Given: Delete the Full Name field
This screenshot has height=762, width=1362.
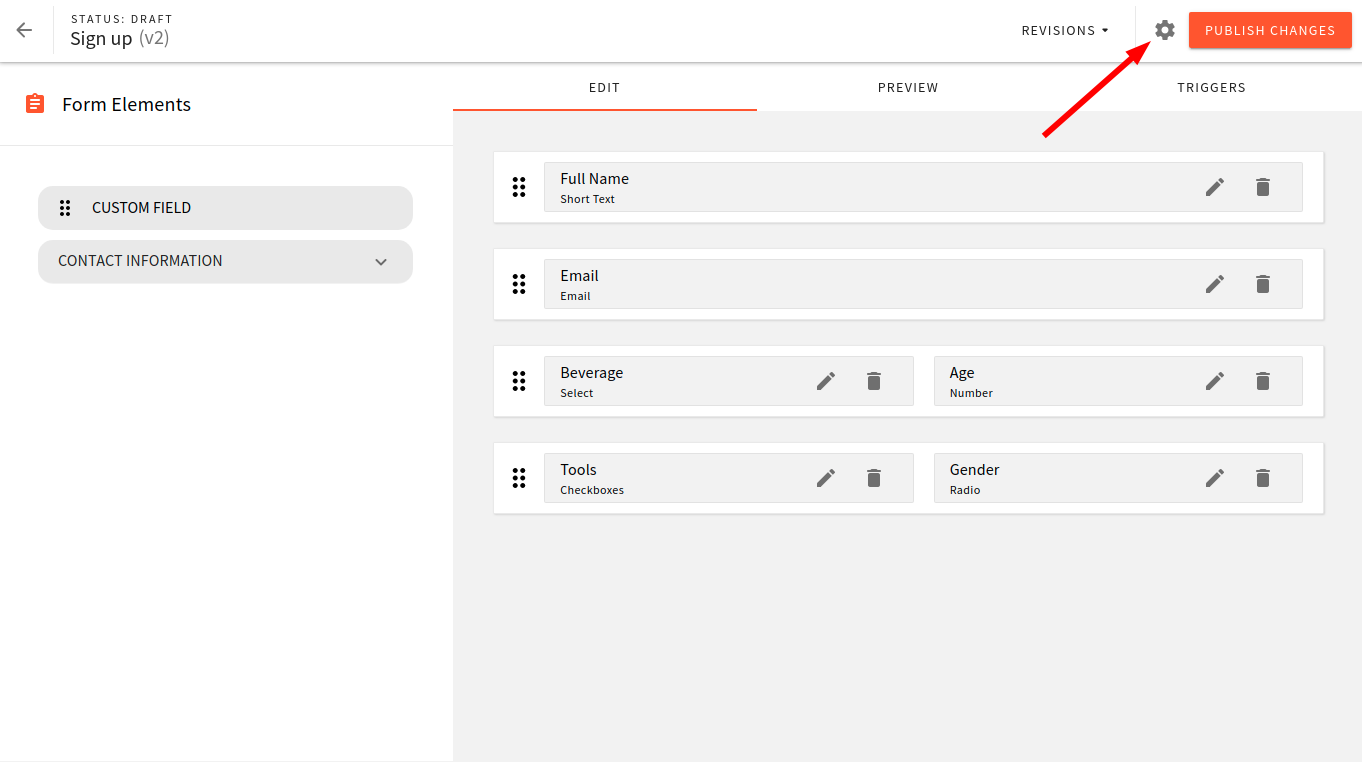Looking at the screenshot, I should coord(1262,187).
